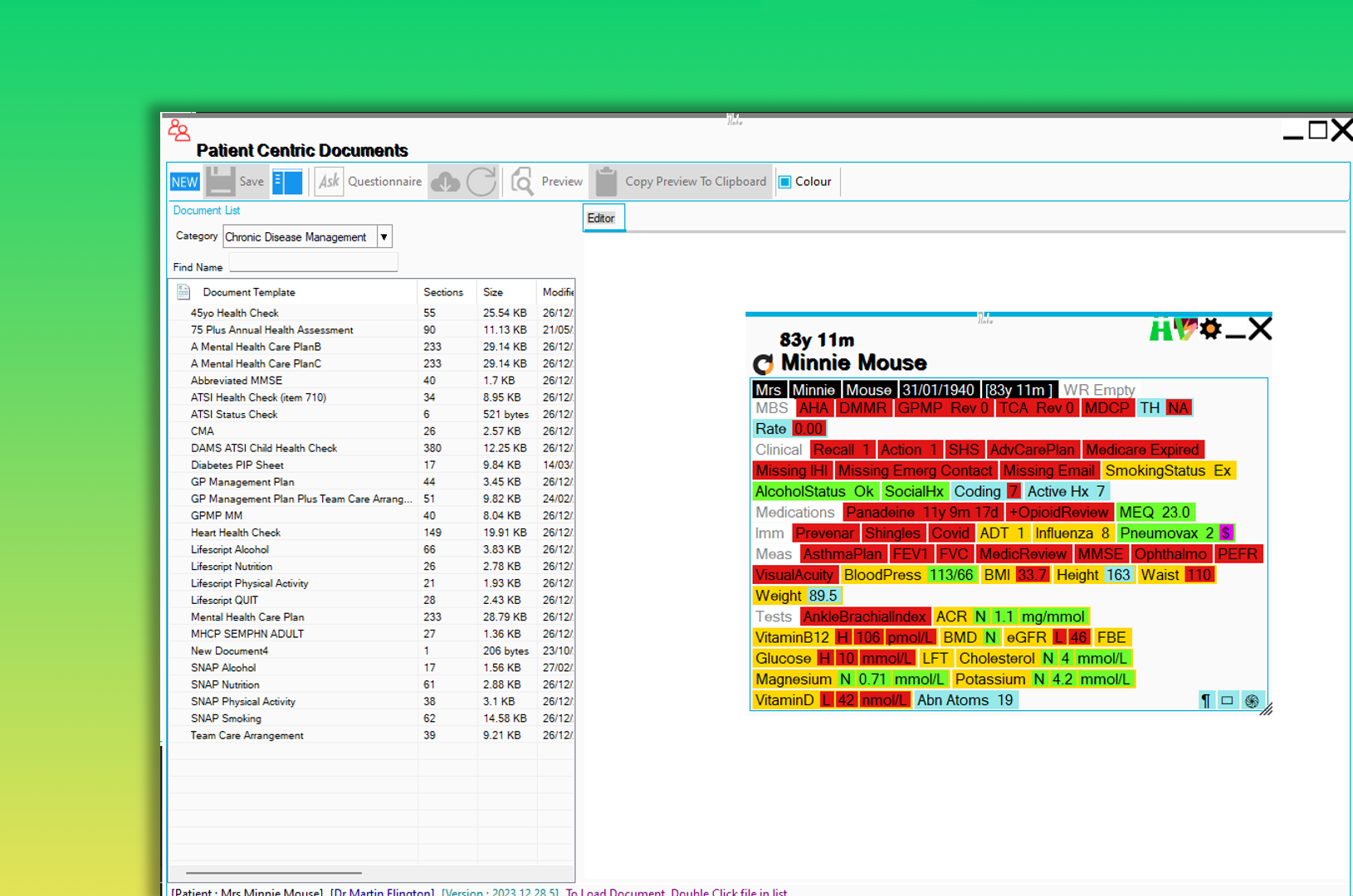This screenshot has height=896, width=1353.
Task: Click the pilcrow paragraph icon in the widget
Action: pyautogui.click(x=1205, y=701)
